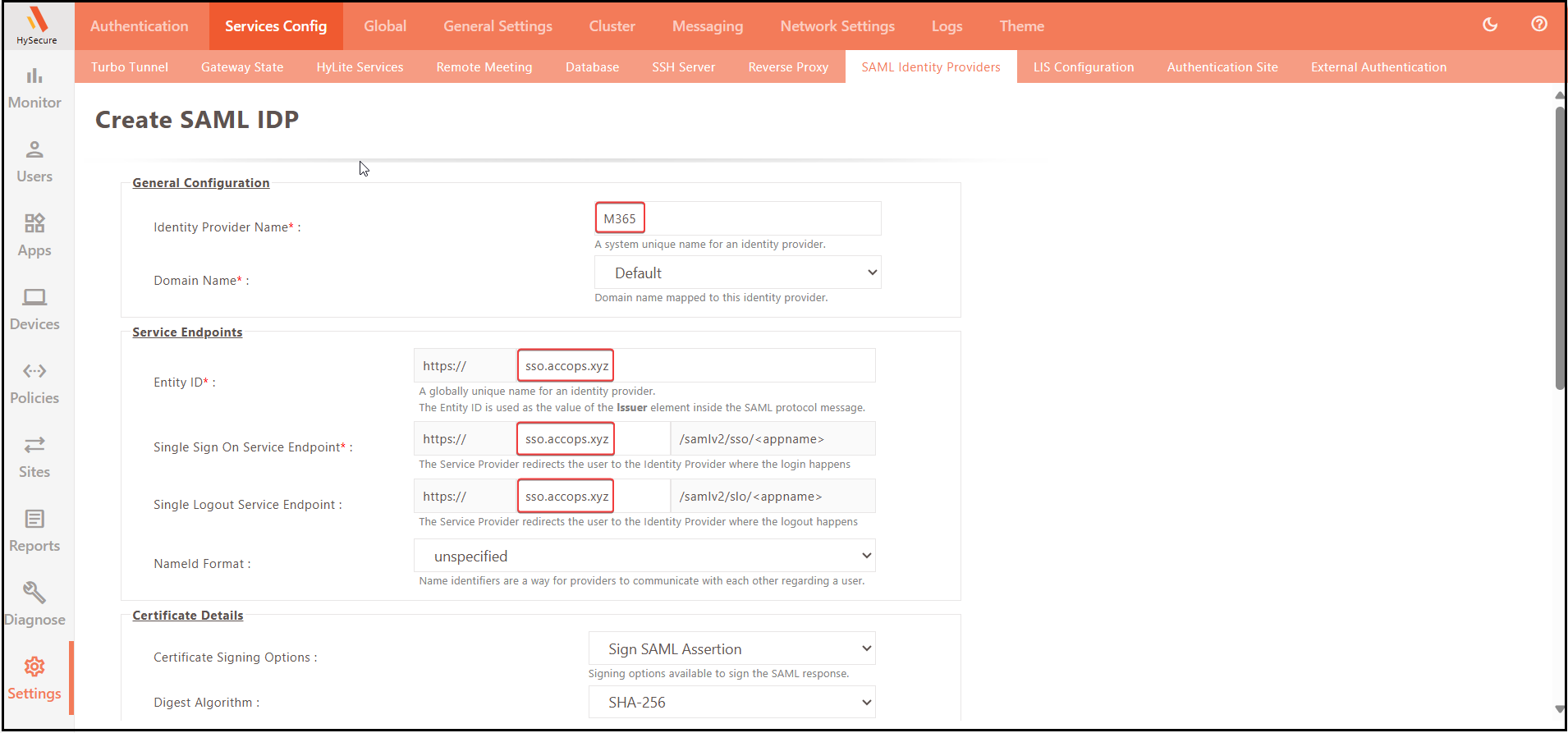Open the NameId Format dropdown
This screenshot has height=733, width=1568.
tap(644, 556)
